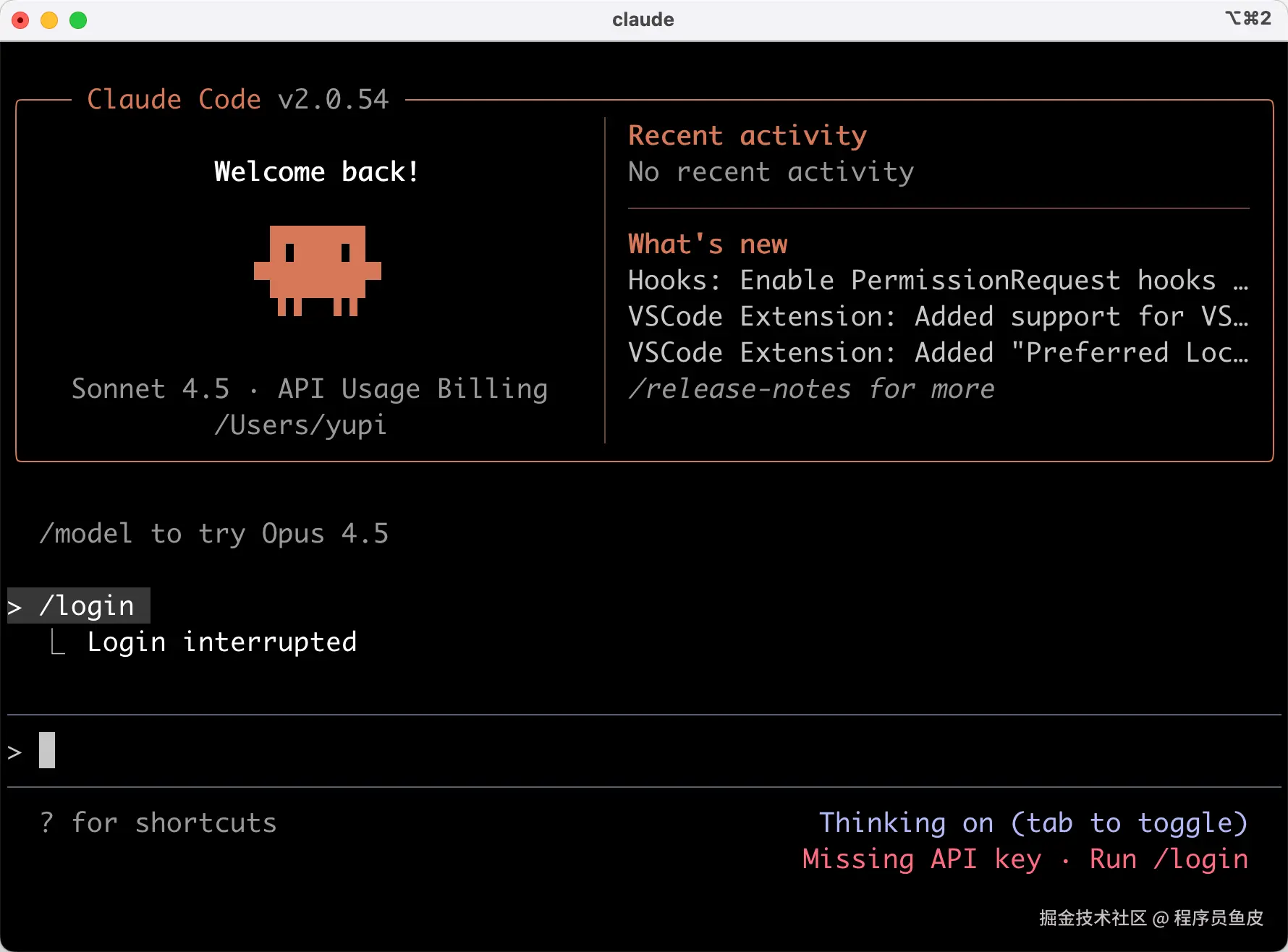Click the 'Login interrupted' message

pyautogui.click(x=222, y=642)
